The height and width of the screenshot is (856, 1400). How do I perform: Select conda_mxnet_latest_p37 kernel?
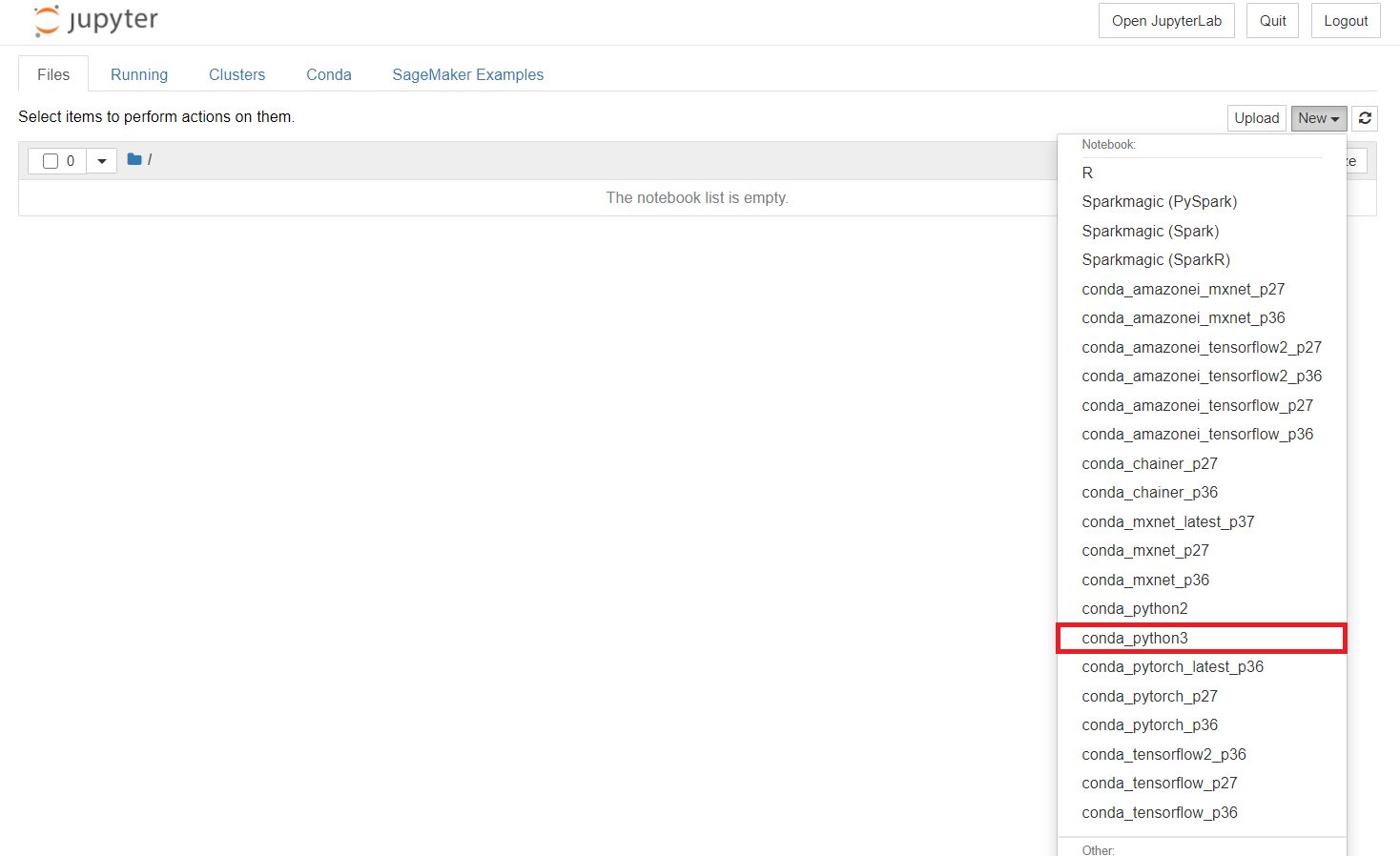pyautogui.click(x=1202, y=521)
